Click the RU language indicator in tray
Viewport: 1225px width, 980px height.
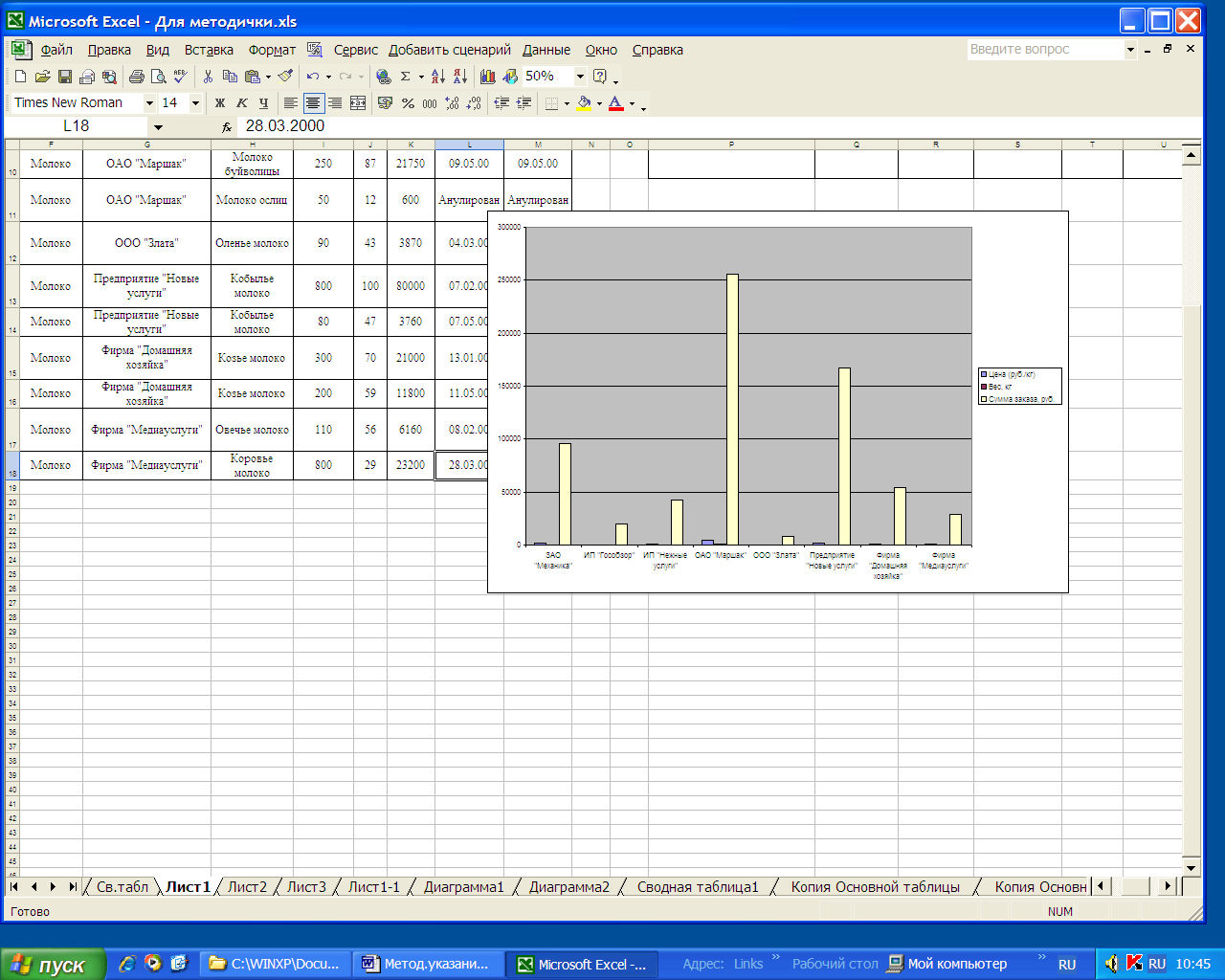click(x=1157, y=965)
